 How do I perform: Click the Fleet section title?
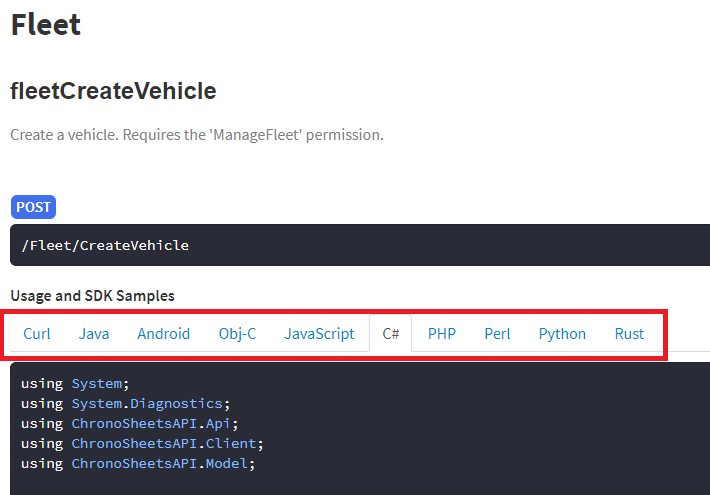[46, 24]
